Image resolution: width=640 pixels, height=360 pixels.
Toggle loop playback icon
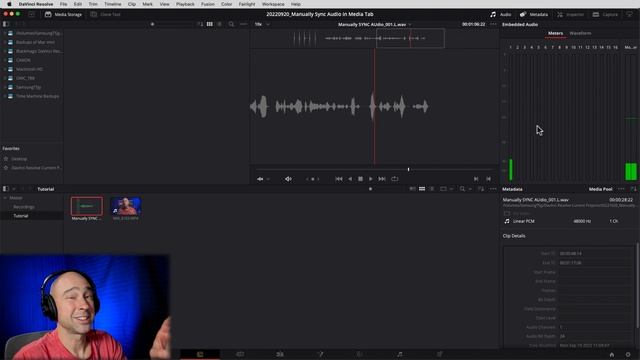tap(394, 179)
